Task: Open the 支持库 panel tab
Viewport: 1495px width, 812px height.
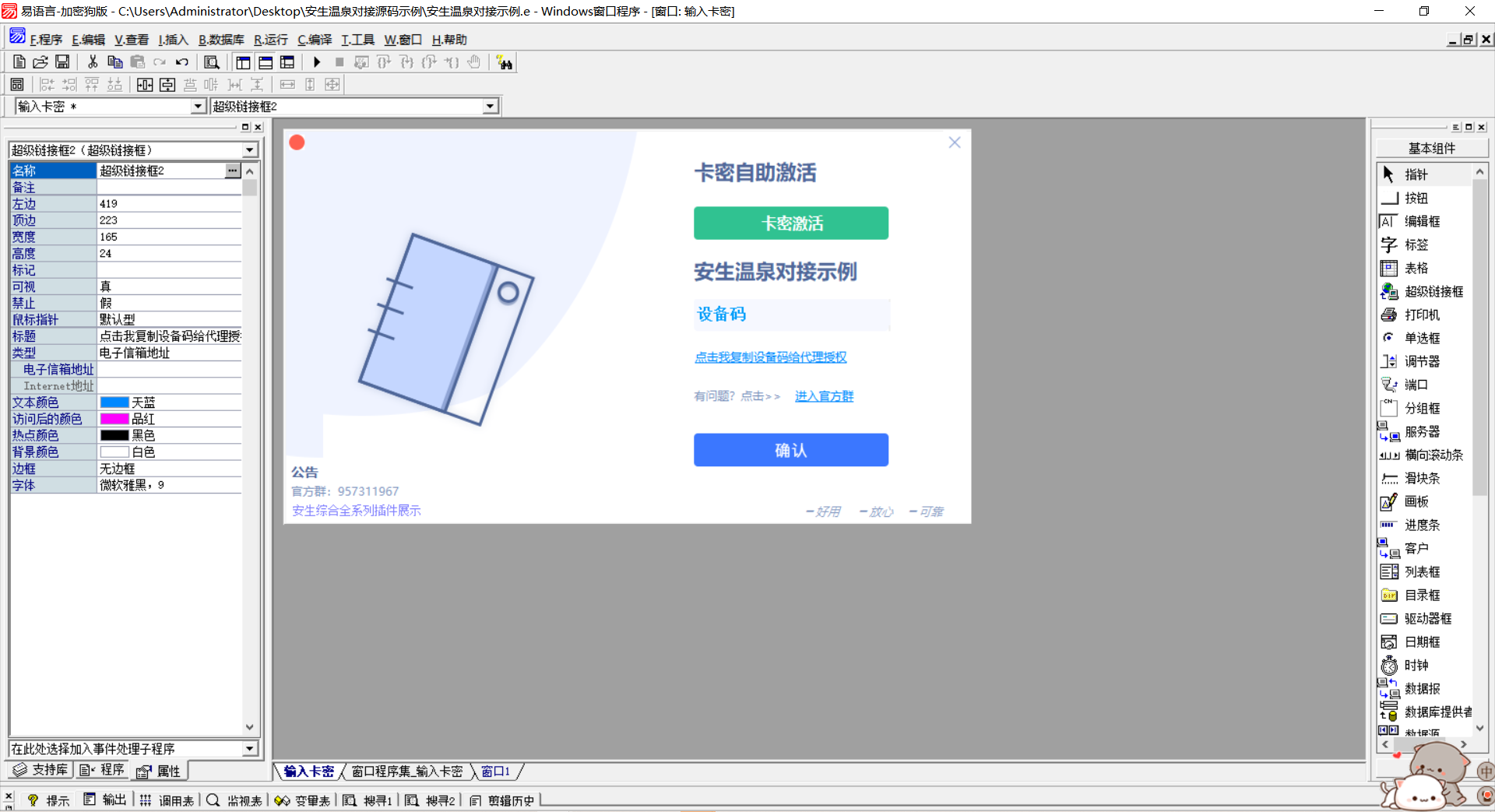Action: [x=41, y=770]
